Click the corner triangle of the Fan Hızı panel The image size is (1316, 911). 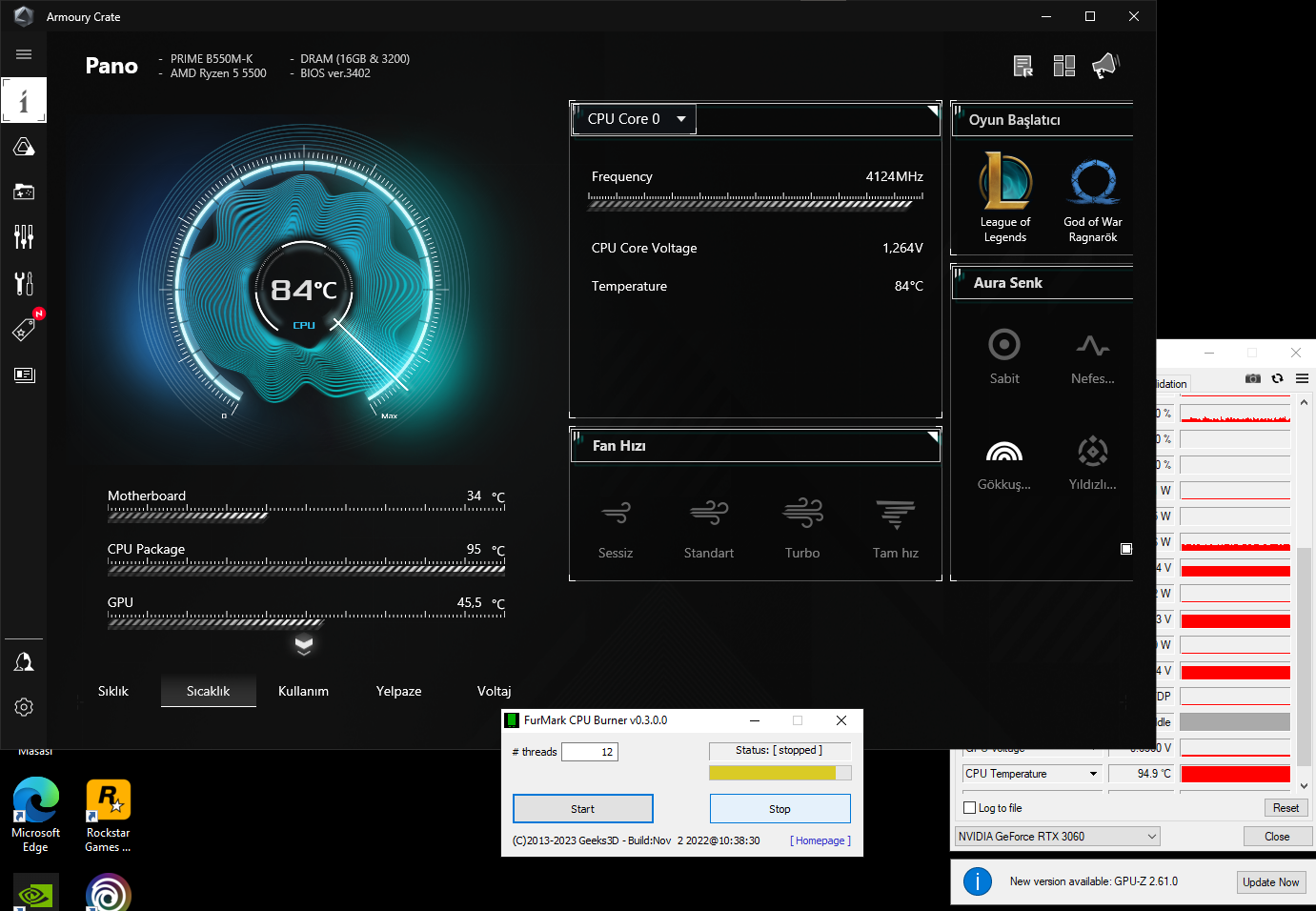click(933, 437)
